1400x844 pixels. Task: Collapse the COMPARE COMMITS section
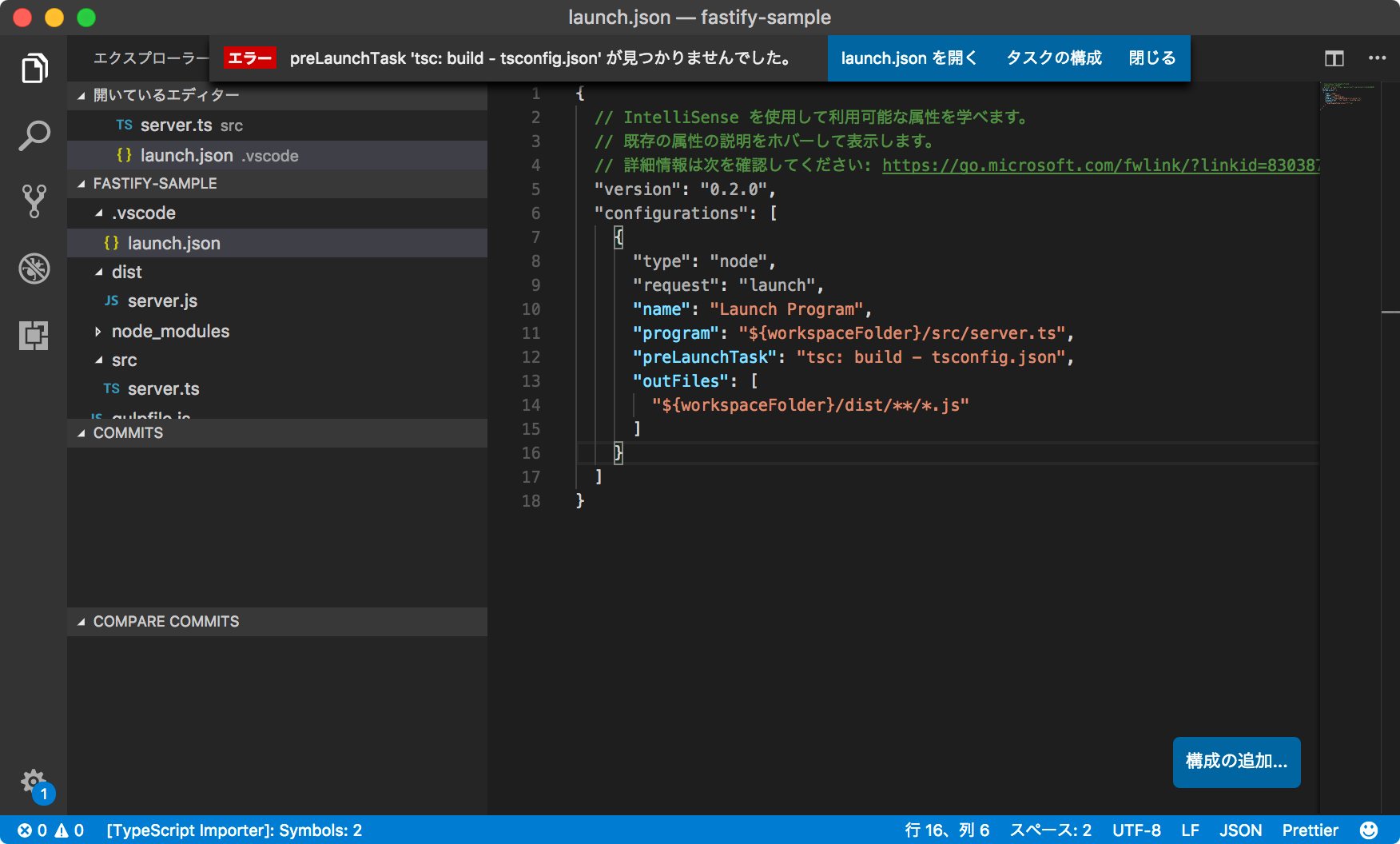tap(82, 622)
